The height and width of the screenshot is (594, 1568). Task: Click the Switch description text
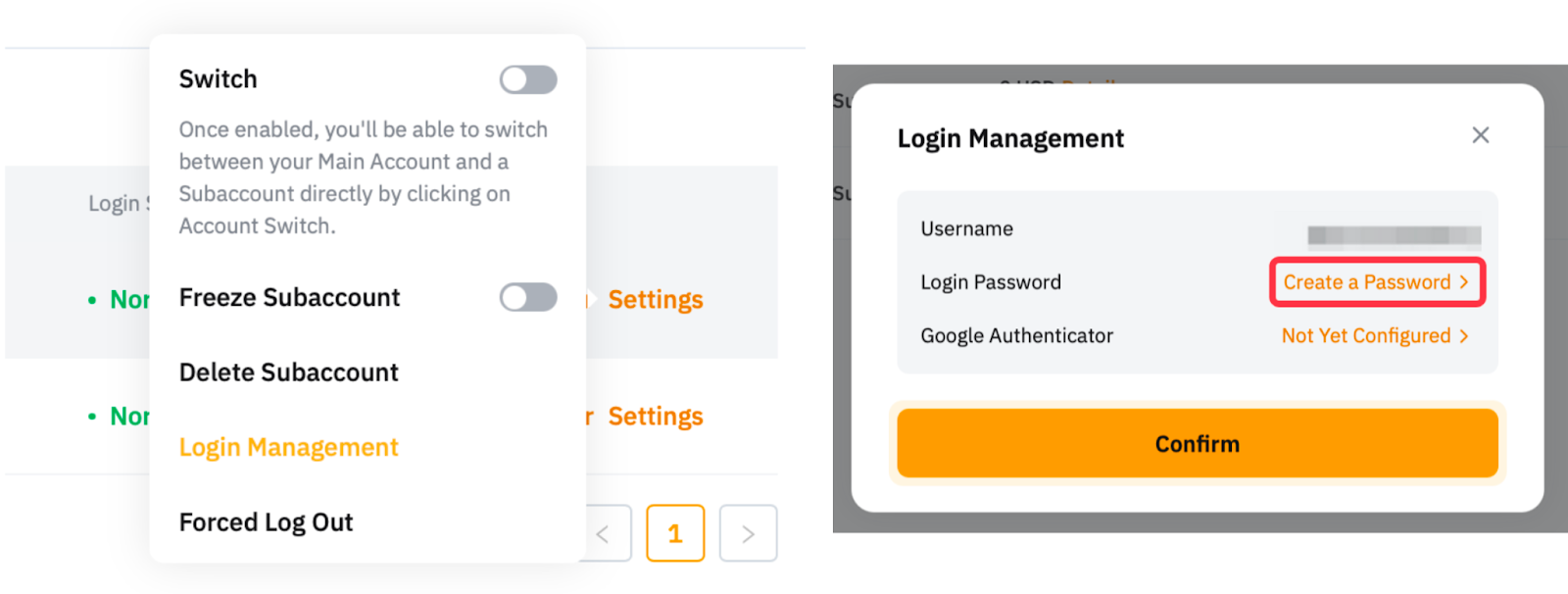pos(363,177)
